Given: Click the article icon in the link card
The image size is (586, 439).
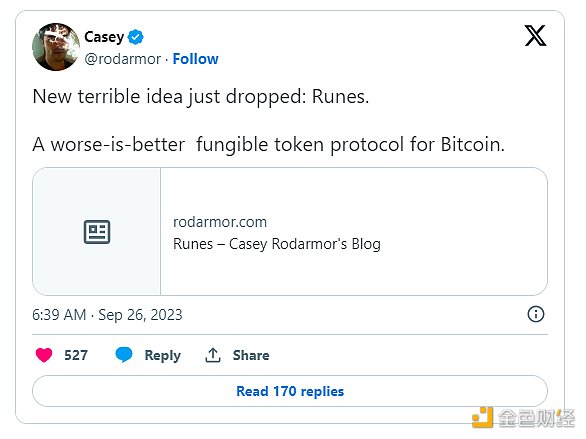Looking at the screenshot, I should (x=97, y=232).
